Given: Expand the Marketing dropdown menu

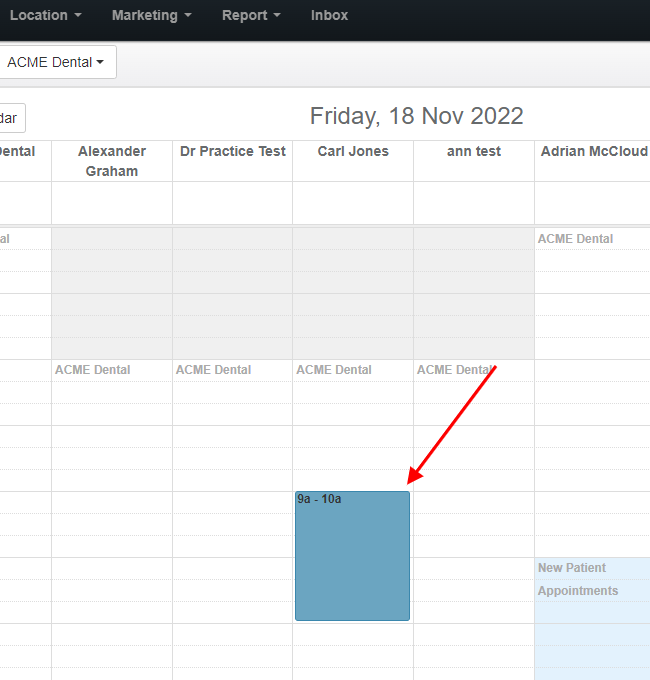Looking at the screenshot, I should tap(151, 15).
